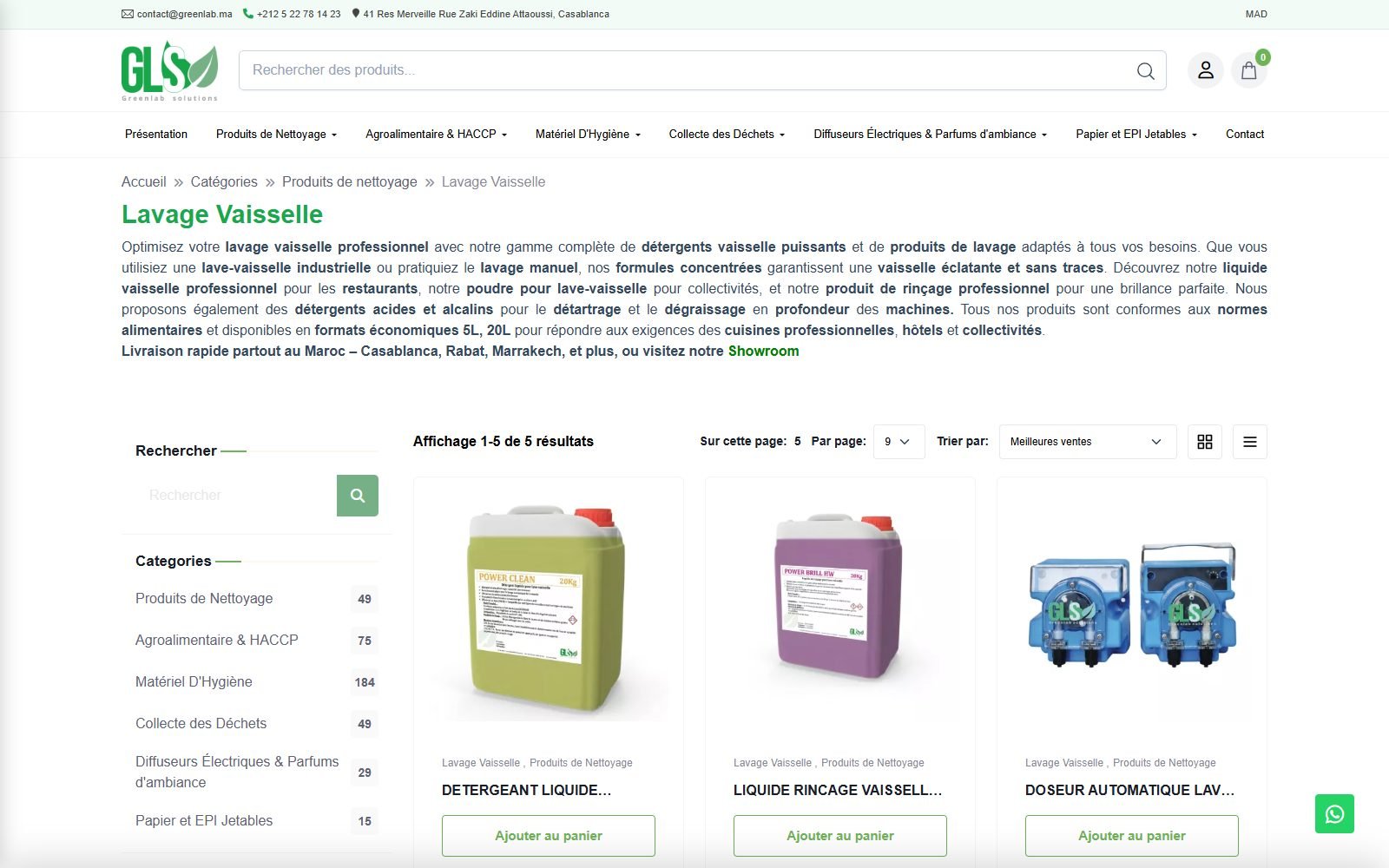
Task: Click the phone number +212 5 22 78 14 23
Action: [x=292, y=14]
